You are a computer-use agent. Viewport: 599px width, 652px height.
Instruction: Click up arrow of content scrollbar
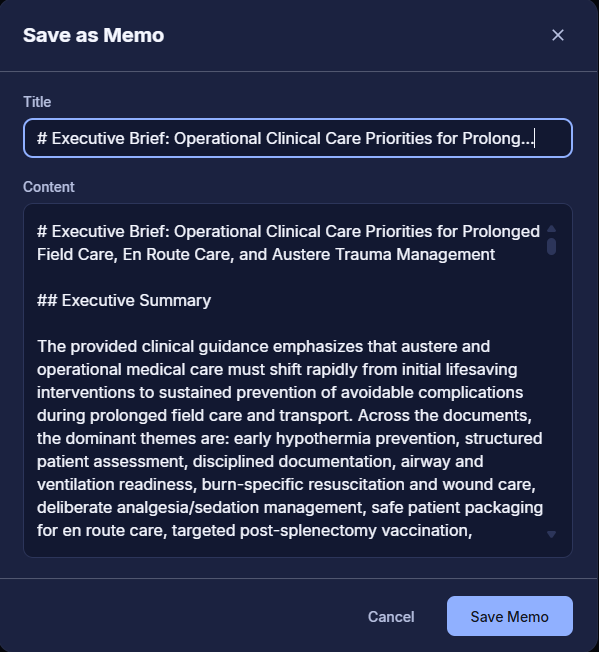tap(551, 229)
